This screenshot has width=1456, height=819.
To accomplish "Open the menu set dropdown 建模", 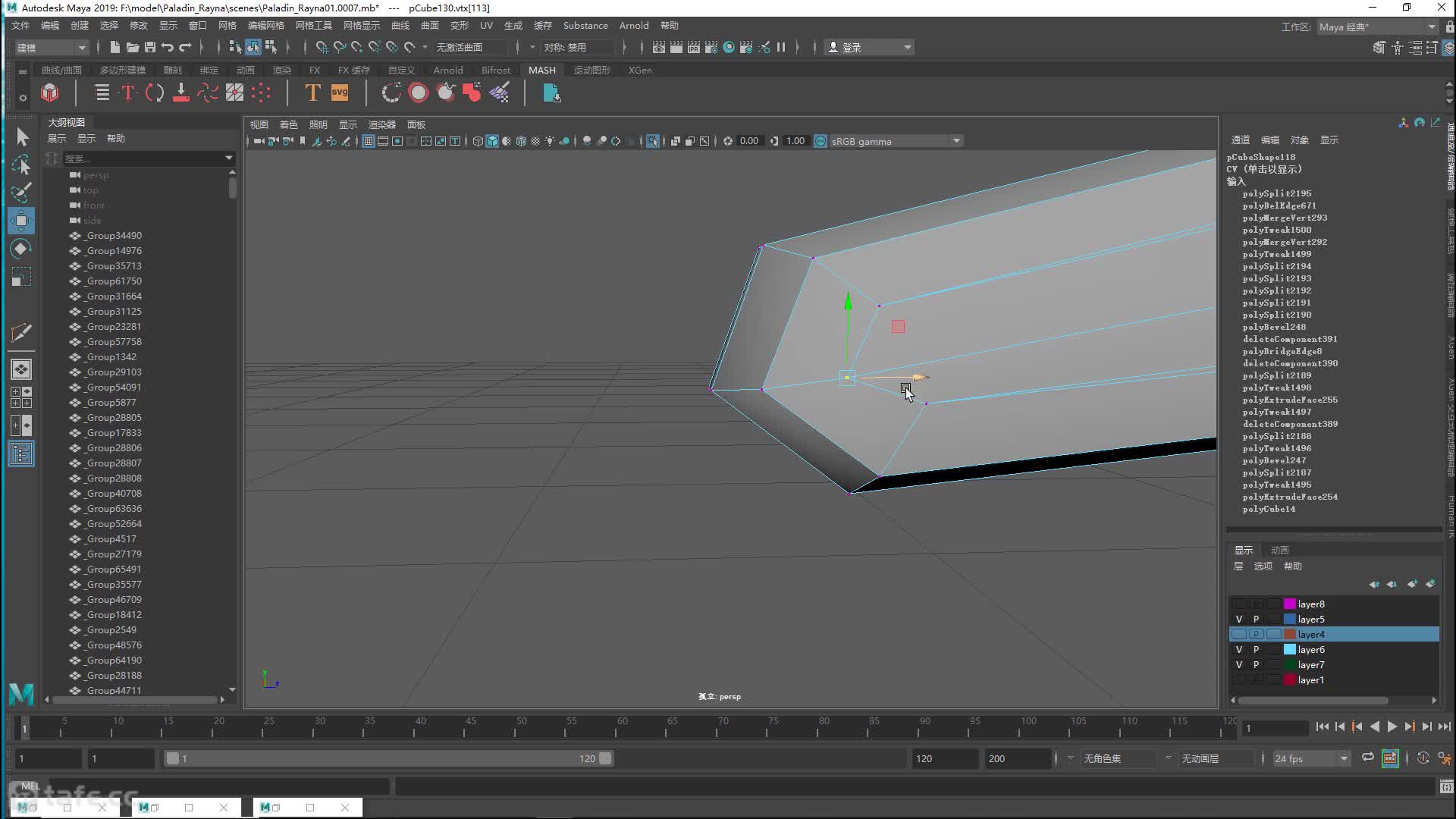I will coord(52,47).
